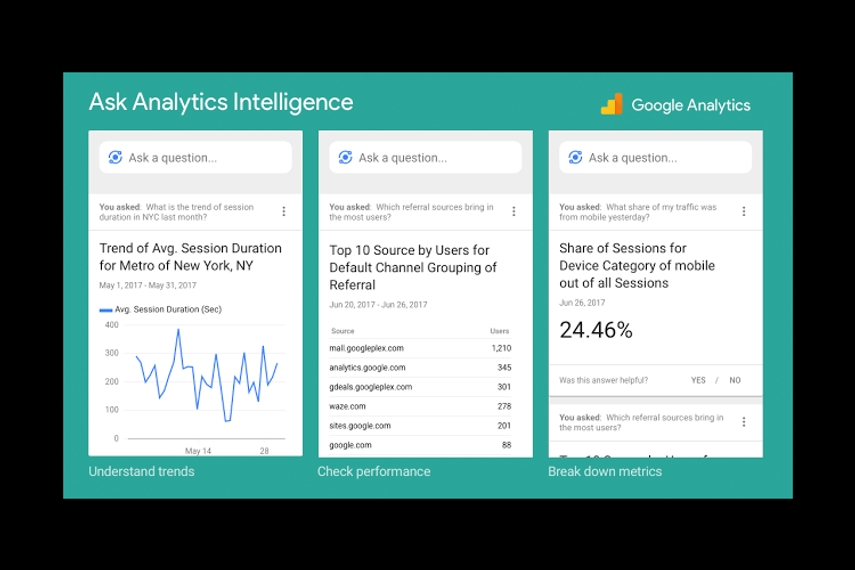This screenshot has height=570, width=855.
Task: Open three-dot menu on bottom-right referral card
Action: 744,422
